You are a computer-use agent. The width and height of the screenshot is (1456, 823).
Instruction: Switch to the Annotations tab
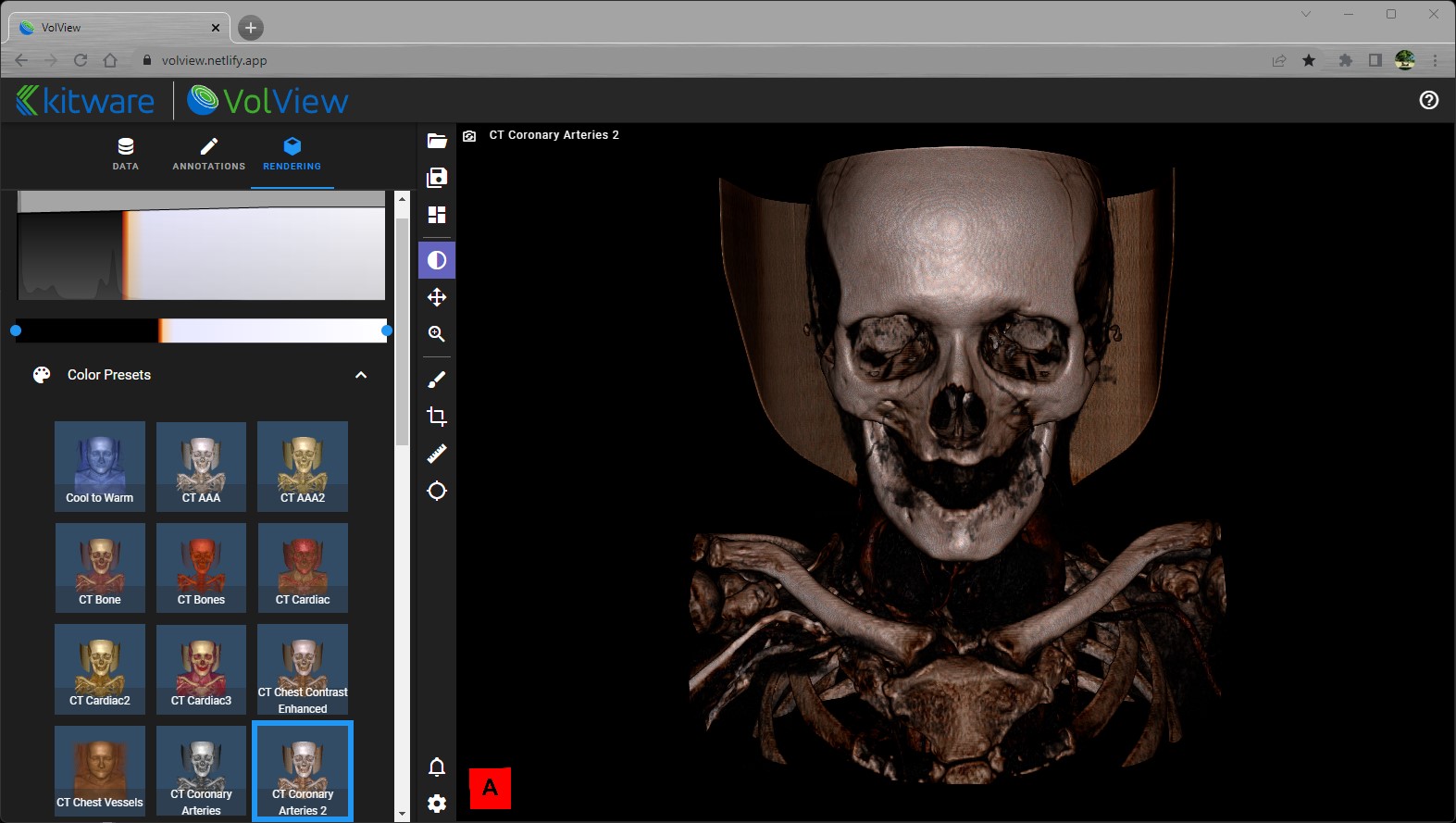tap(209, 154)
